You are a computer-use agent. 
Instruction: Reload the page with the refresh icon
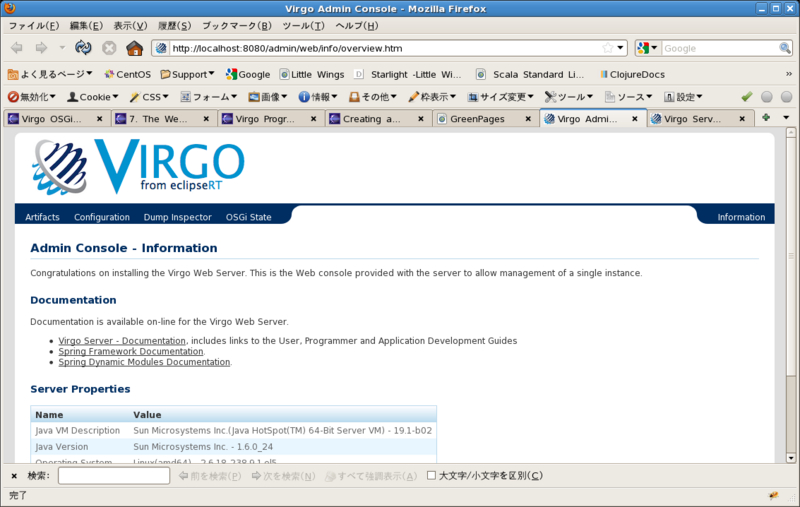[x=83, y=48]
